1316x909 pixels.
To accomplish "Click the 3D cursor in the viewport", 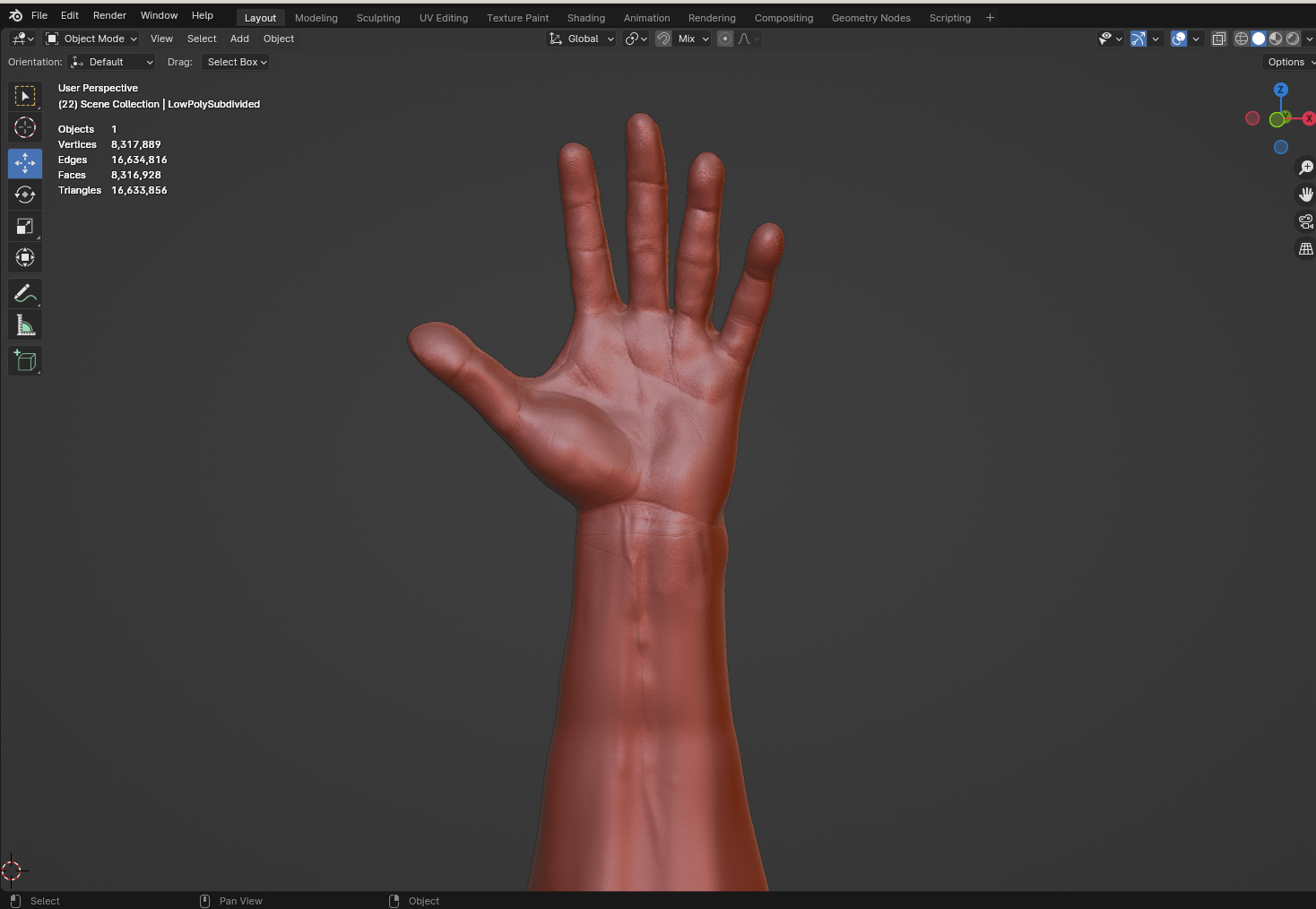I will [12, 870].
